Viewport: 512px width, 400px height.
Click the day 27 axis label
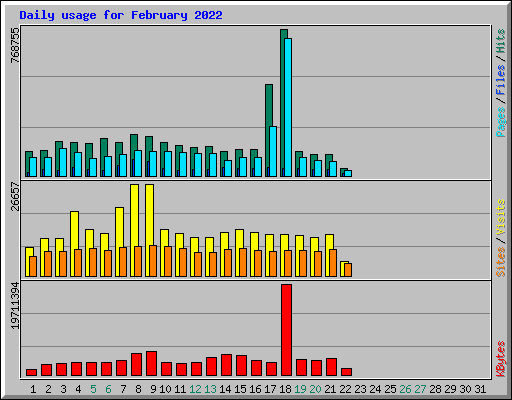coord(420,389)
